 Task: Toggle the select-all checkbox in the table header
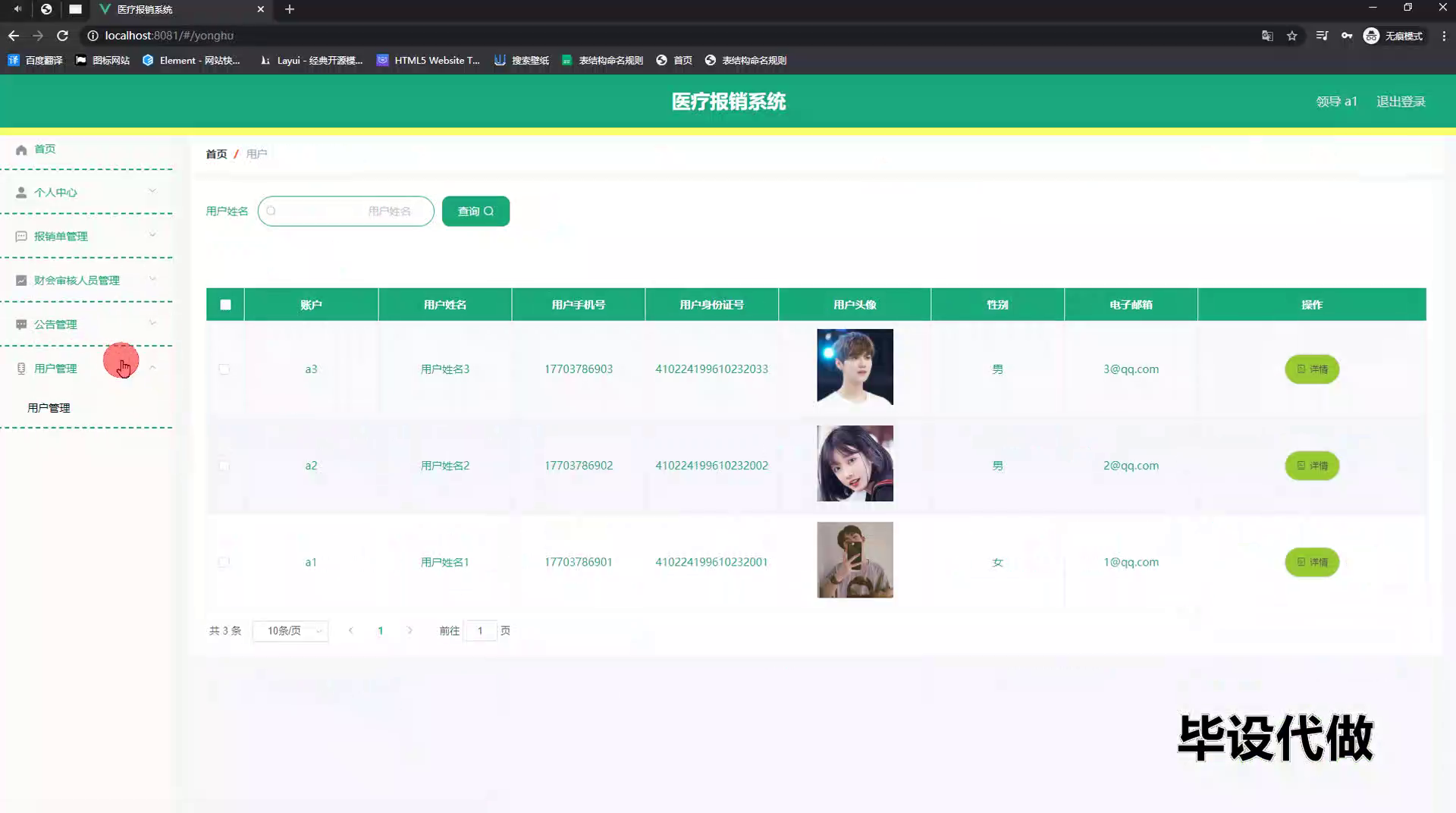pyautogui.click(x=225, y=305)
